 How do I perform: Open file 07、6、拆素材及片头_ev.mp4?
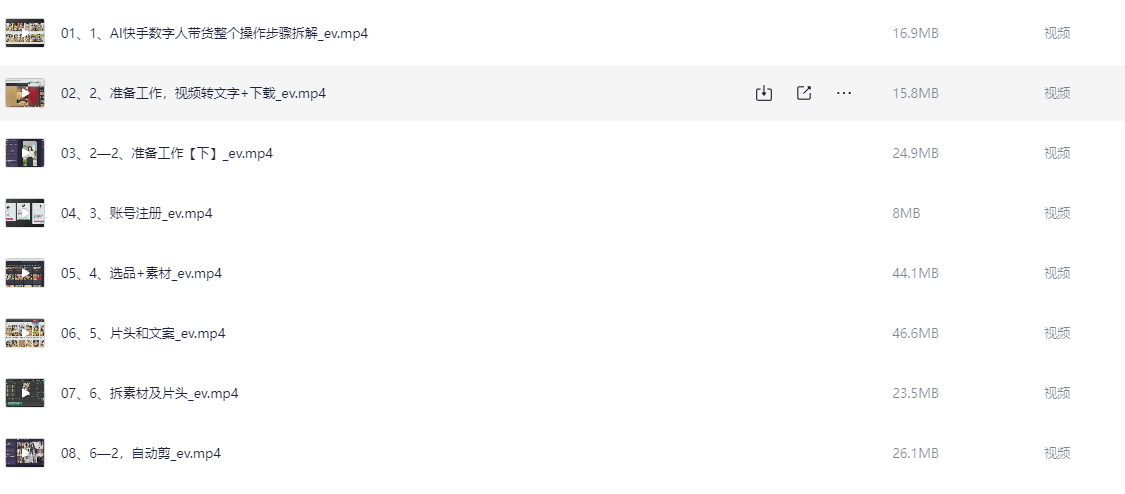150,393
